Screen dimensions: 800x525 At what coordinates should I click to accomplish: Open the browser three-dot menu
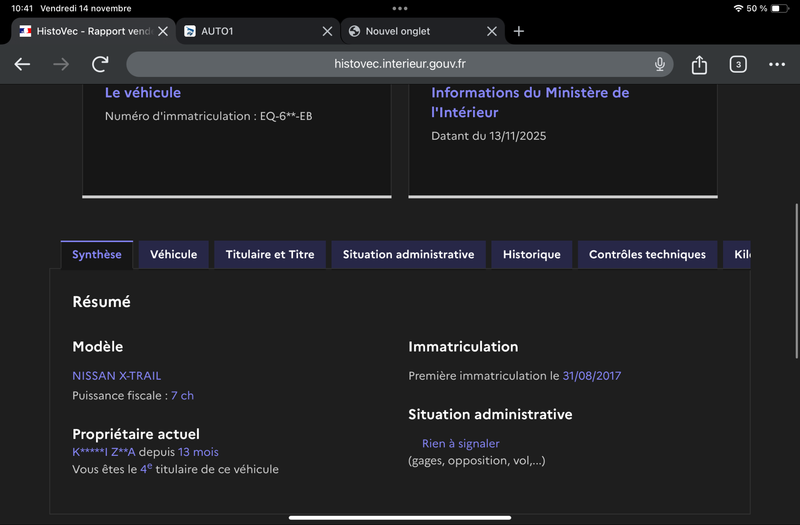pyautogui.click(x=777, y=64)
